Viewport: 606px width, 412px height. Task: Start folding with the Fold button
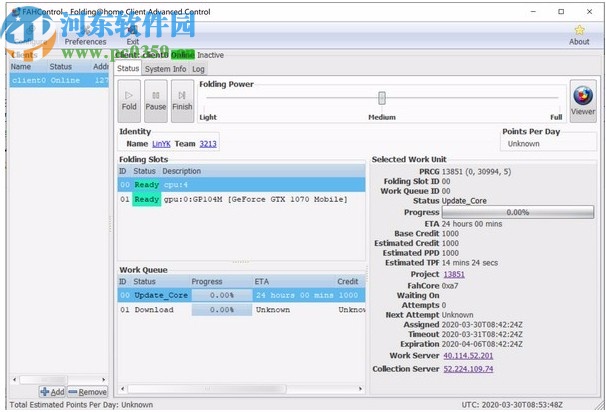click(x=129, y=101)
